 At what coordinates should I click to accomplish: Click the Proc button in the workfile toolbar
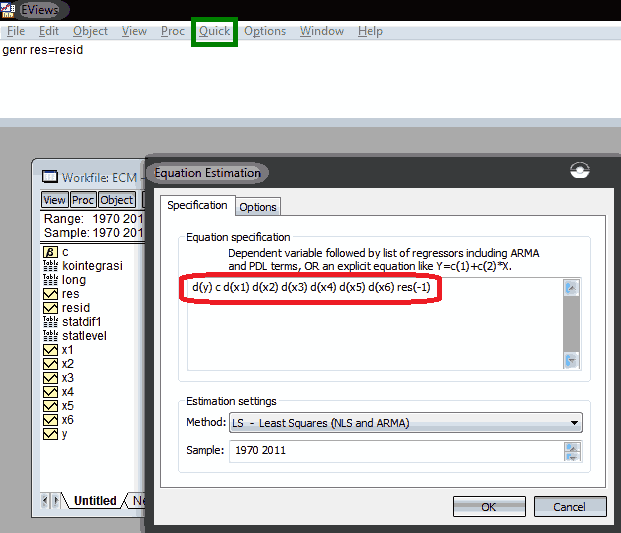(x=83, y=200)
